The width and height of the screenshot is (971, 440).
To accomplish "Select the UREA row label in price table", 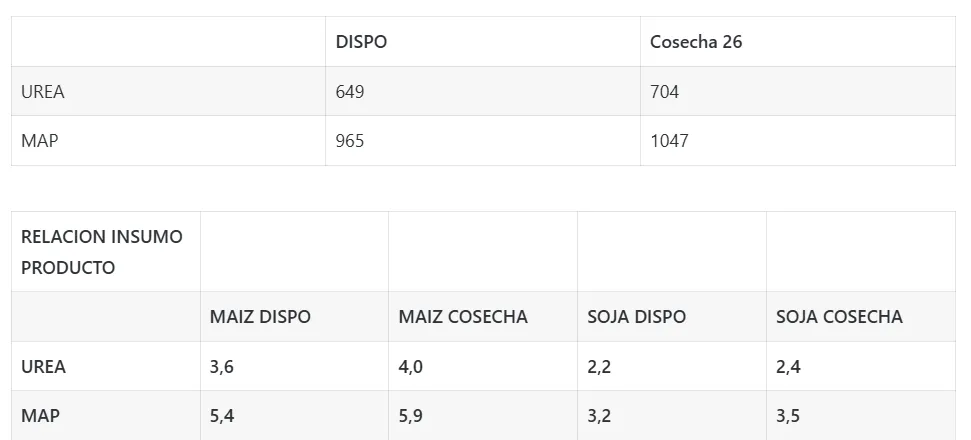I will 43,92.
